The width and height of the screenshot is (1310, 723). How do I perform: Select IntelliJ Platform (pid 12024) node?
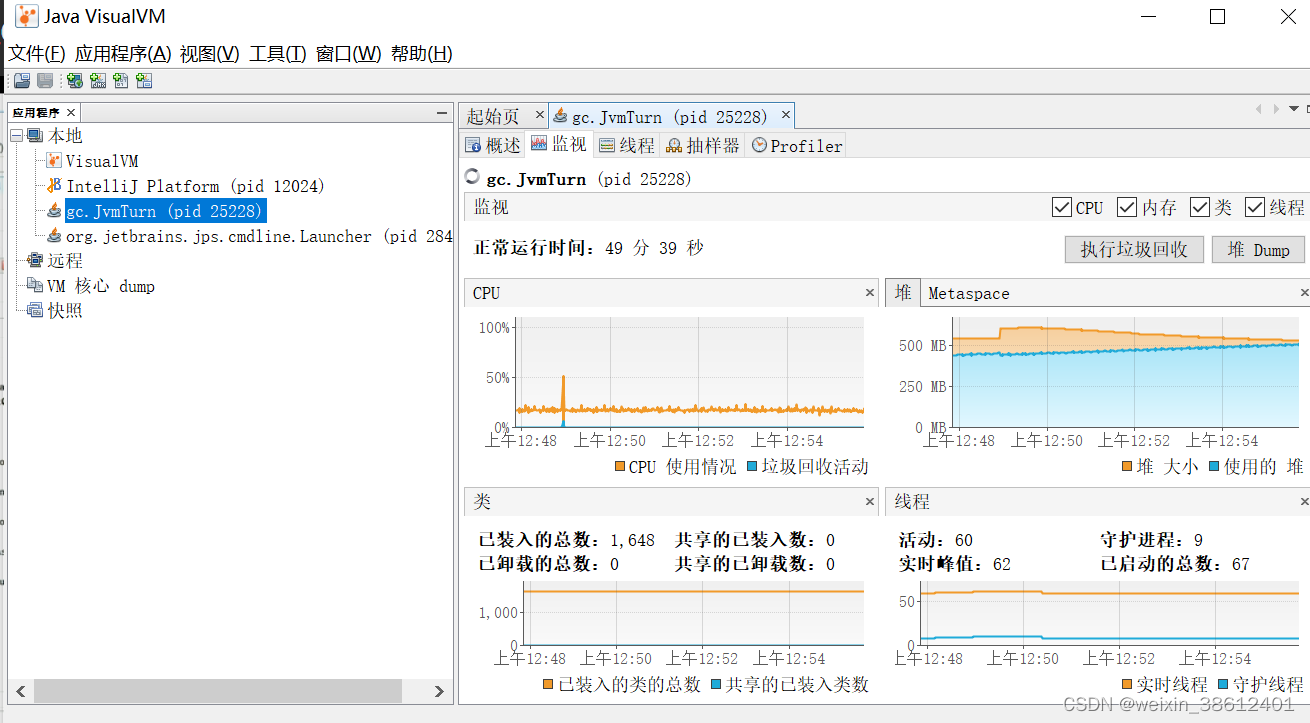point(196,186)
